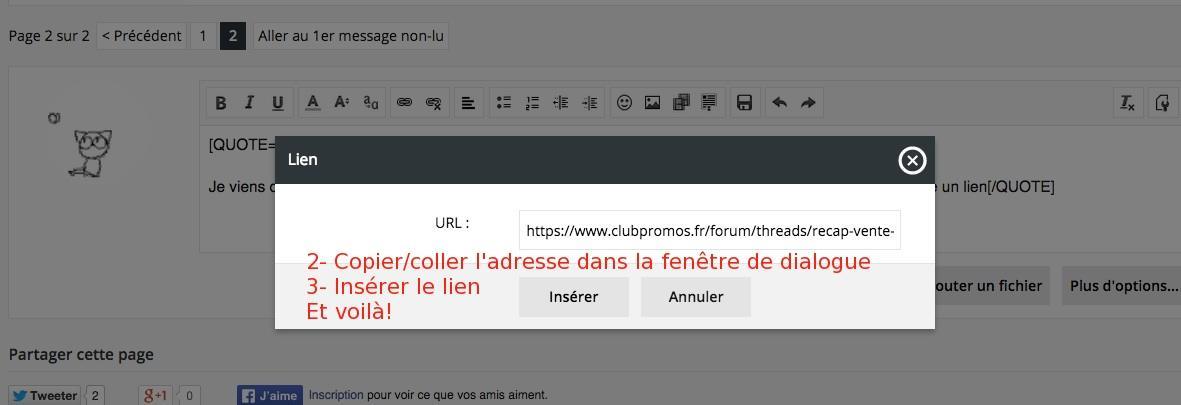Open the smilies picker
The width and height of the screenshot is (1181, 405).
coord(624,103)
